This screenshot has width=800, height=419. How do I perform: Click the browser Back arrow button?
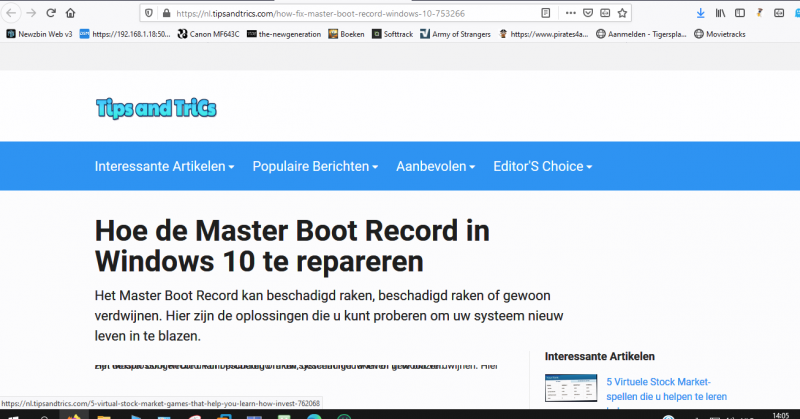(11, 13)
